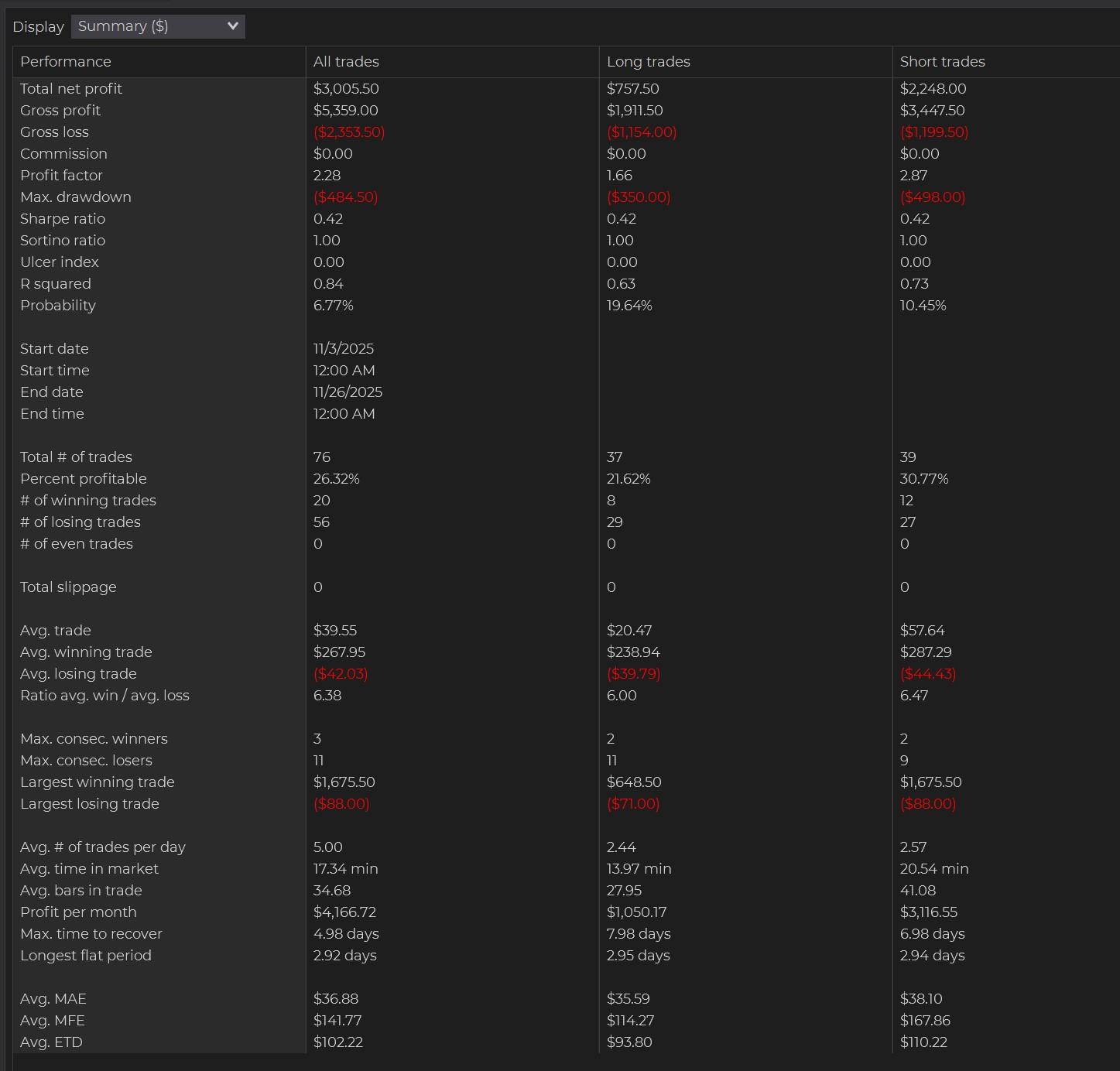Click the Sharpe ratio row label
1120x1071 pixels.
[x=63, y=219]
